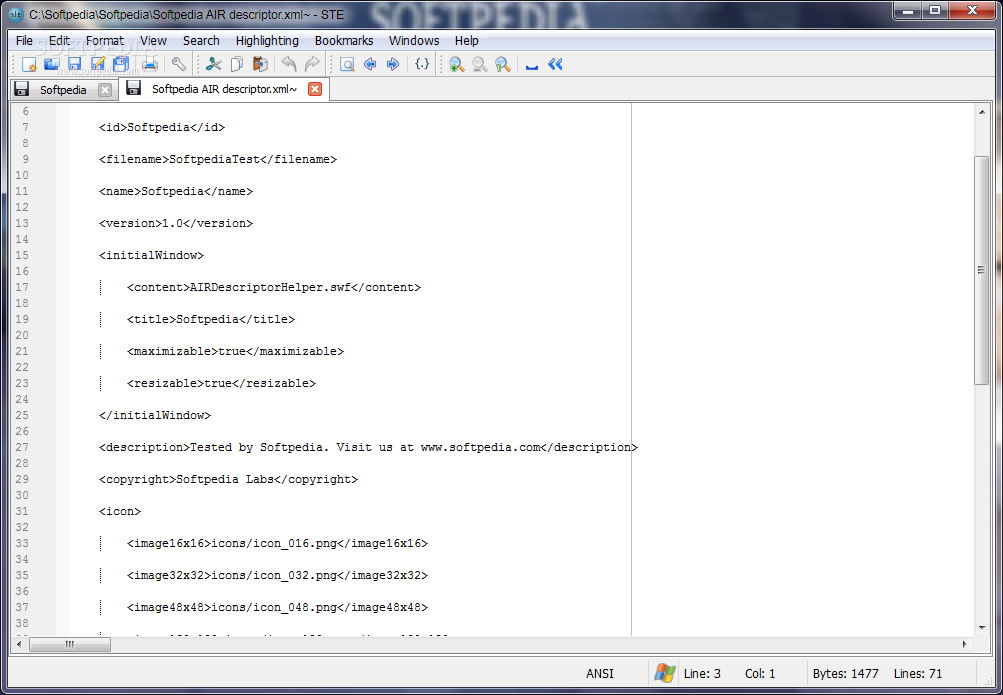Click the <resizable>true line
1003x695 pixels.
[221, 383]
